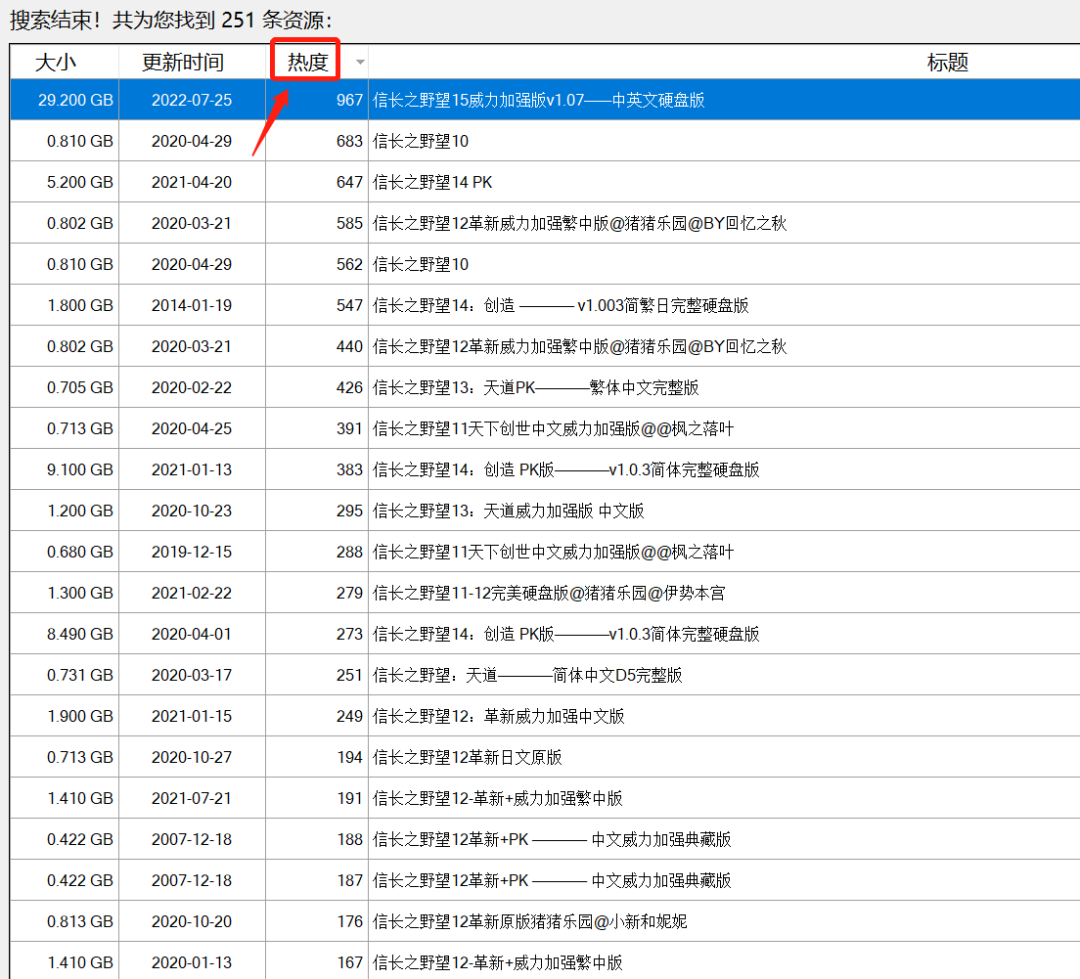Image resolution: width=1080 pixels, height=979 pixels.
Task: Select the 信长之野望10 row with heat 562
Action: point(545,265)
